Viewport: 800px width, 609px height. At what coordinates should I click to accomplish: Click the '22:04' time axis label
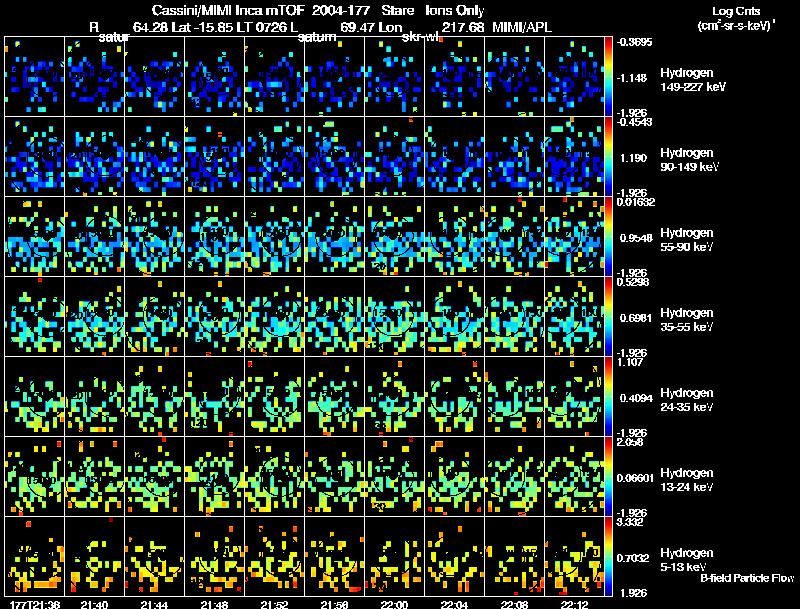click(x=454, y=604)
